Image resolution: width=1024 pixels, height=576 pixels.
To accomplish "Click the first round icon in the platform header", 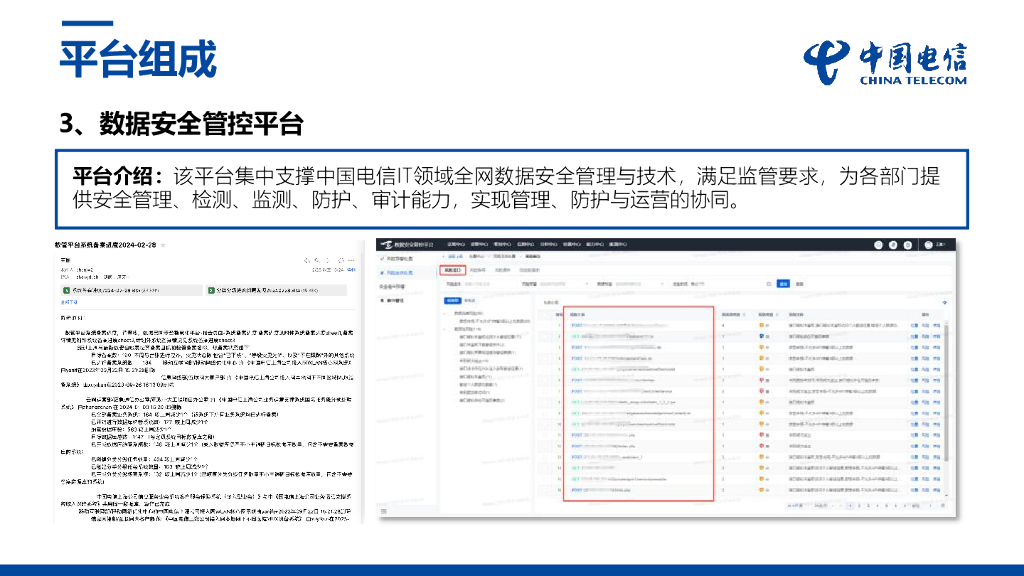I will (x=878, y=245).
